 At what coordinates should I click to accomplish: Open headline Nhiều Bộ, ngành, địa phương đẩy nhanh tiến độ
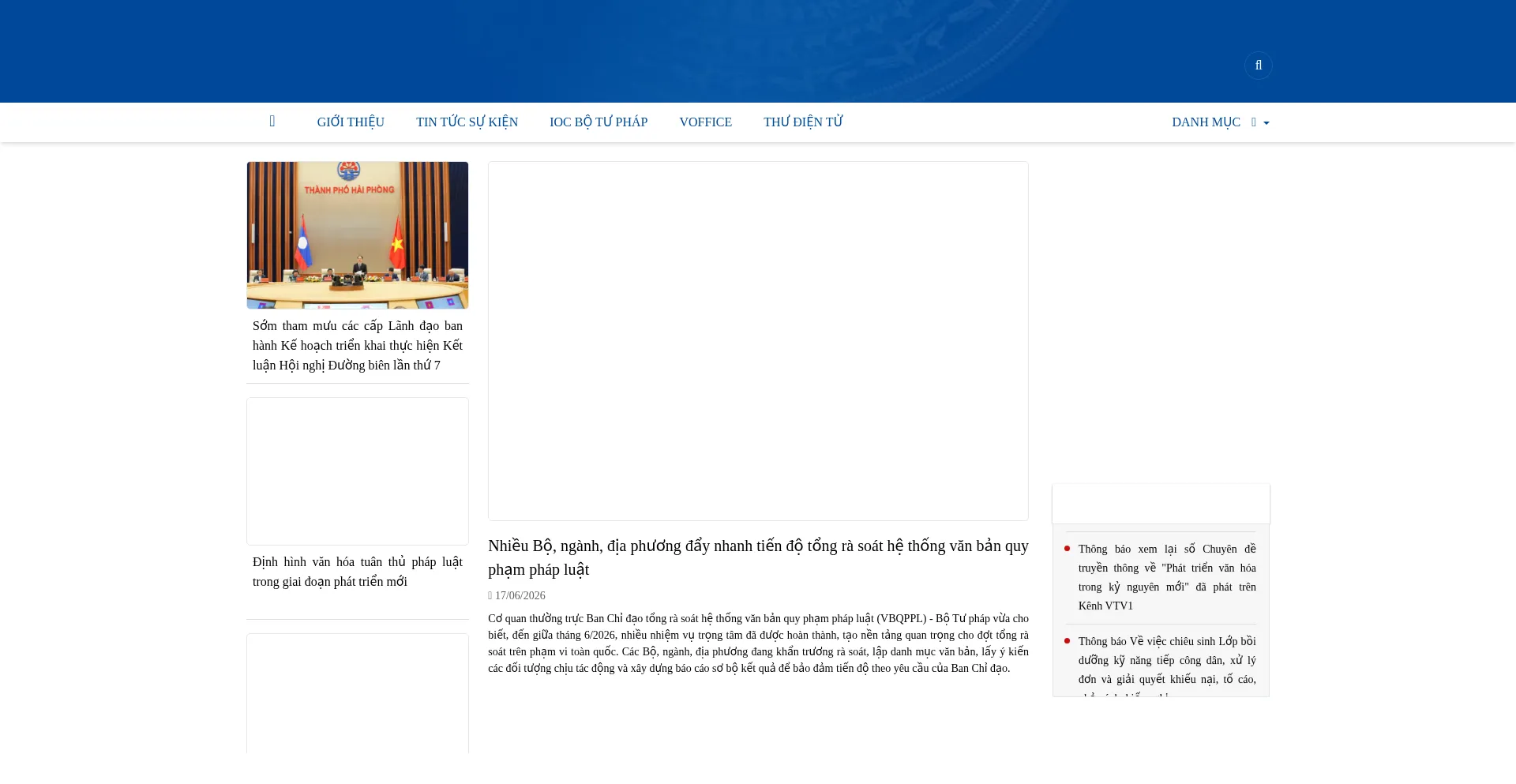click(x=758, y=557)
